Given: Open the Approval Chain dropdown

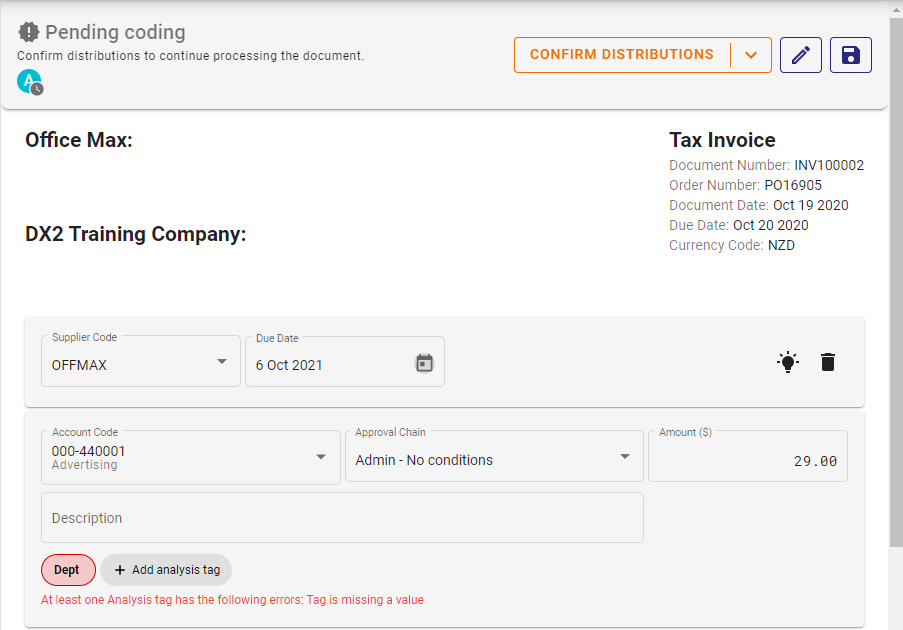Looking at the screenshot, I should pos(626,456).
